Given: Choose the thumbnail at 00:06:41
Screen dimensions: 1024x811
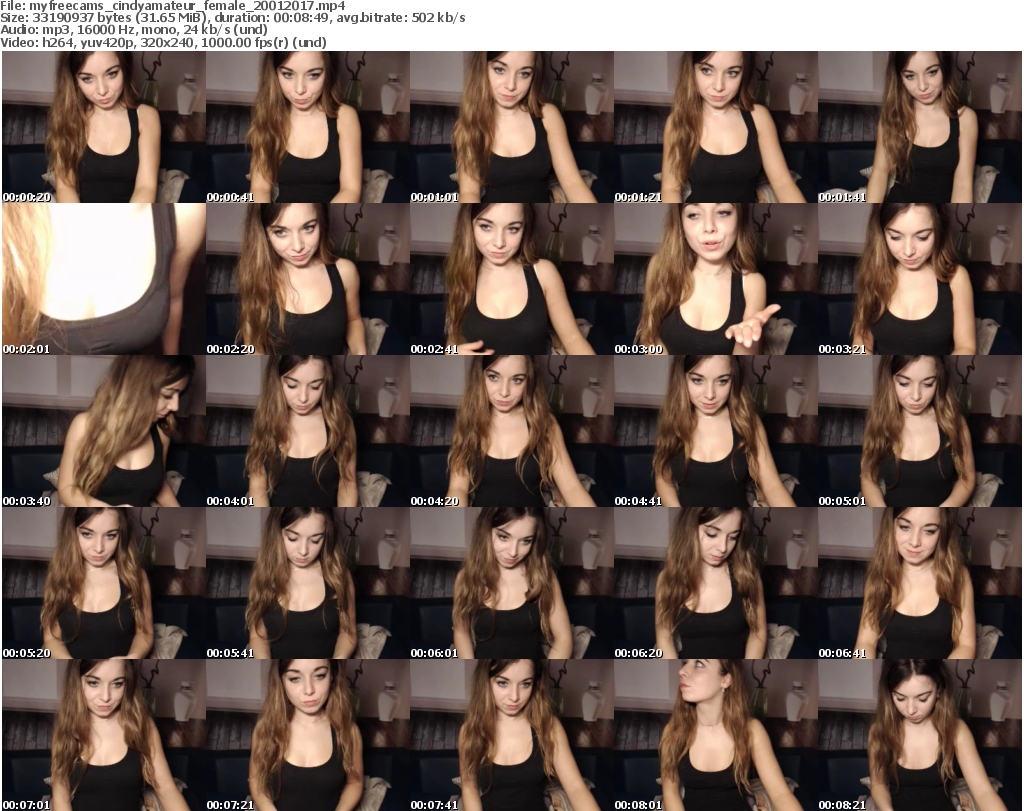Looking at the screenshot, I should coord(920,583).
